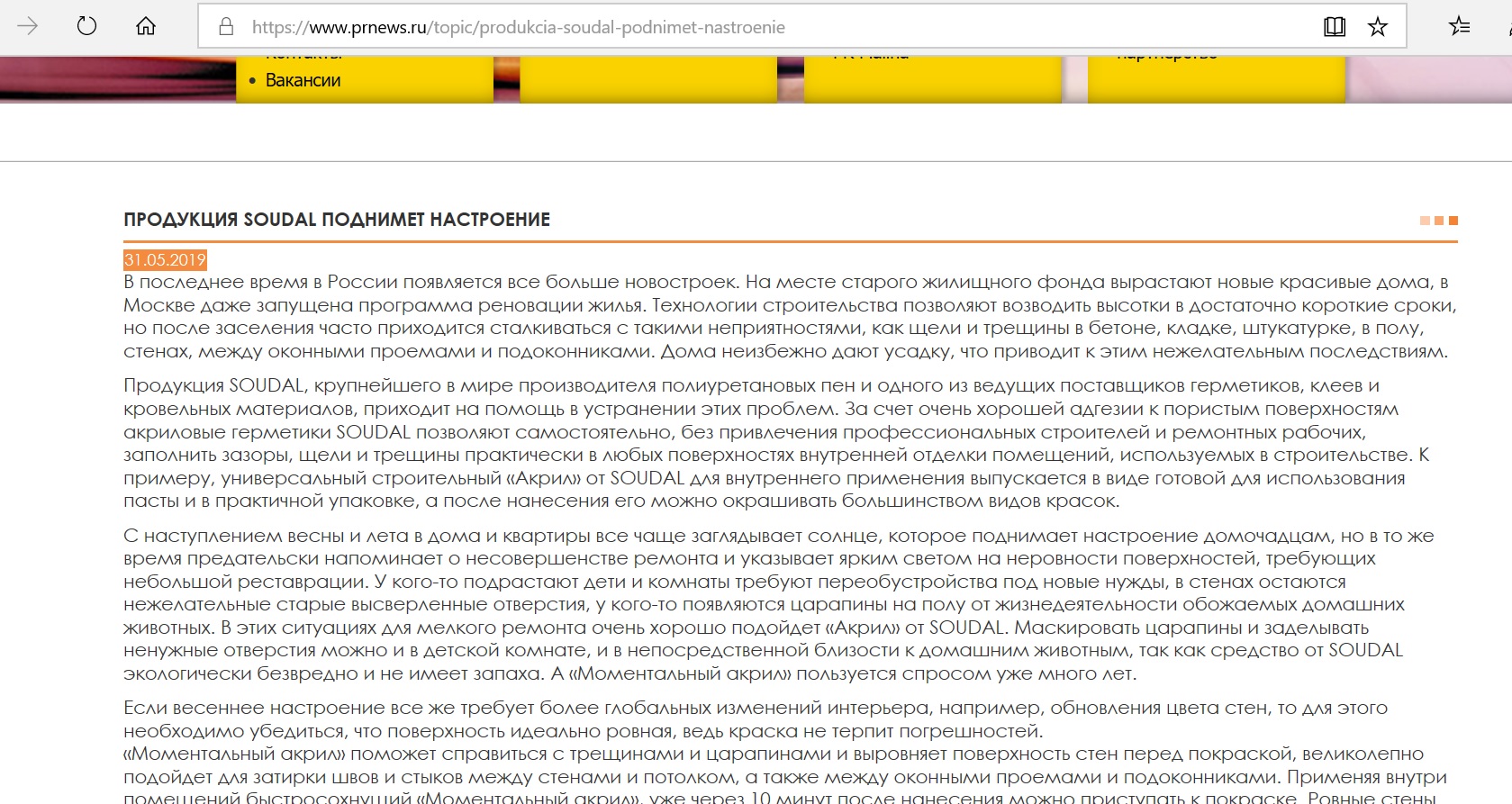The height and width of the screenshot is (804, 1512).
Task: Go forward with the browser arrow
Action: pyautogui.click(x=28, y=26)
